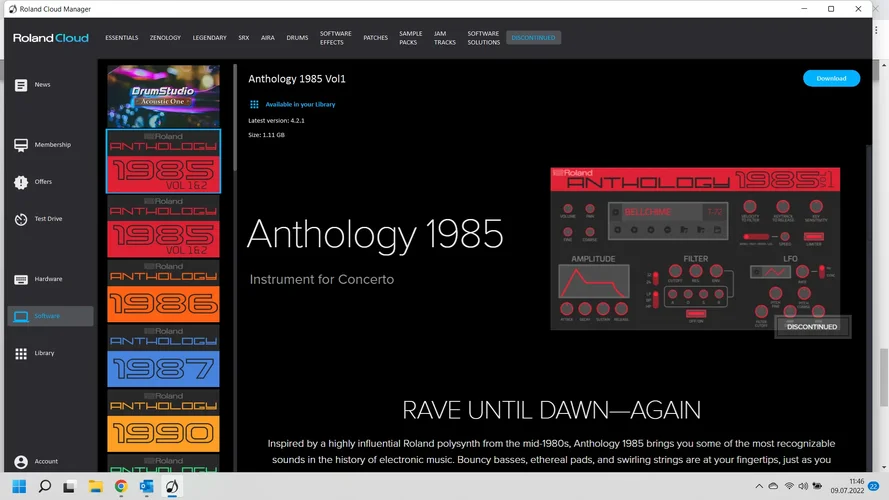889x500 pixels.
Task: Open the LEGENDARY category tab
Action: (209, 38)
